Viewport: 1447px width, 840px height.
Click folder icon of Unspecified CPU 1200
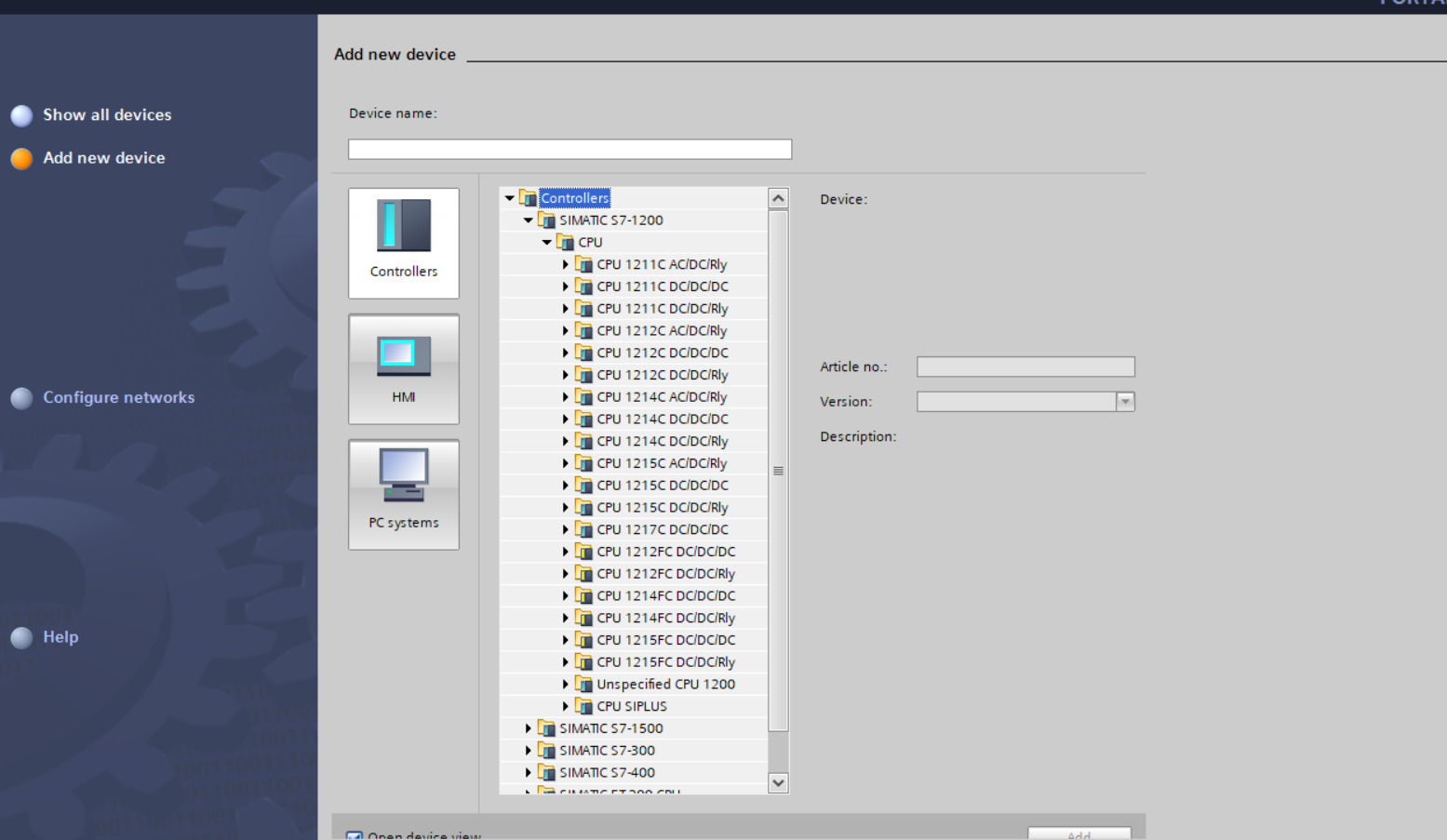[x=583, y=685]
